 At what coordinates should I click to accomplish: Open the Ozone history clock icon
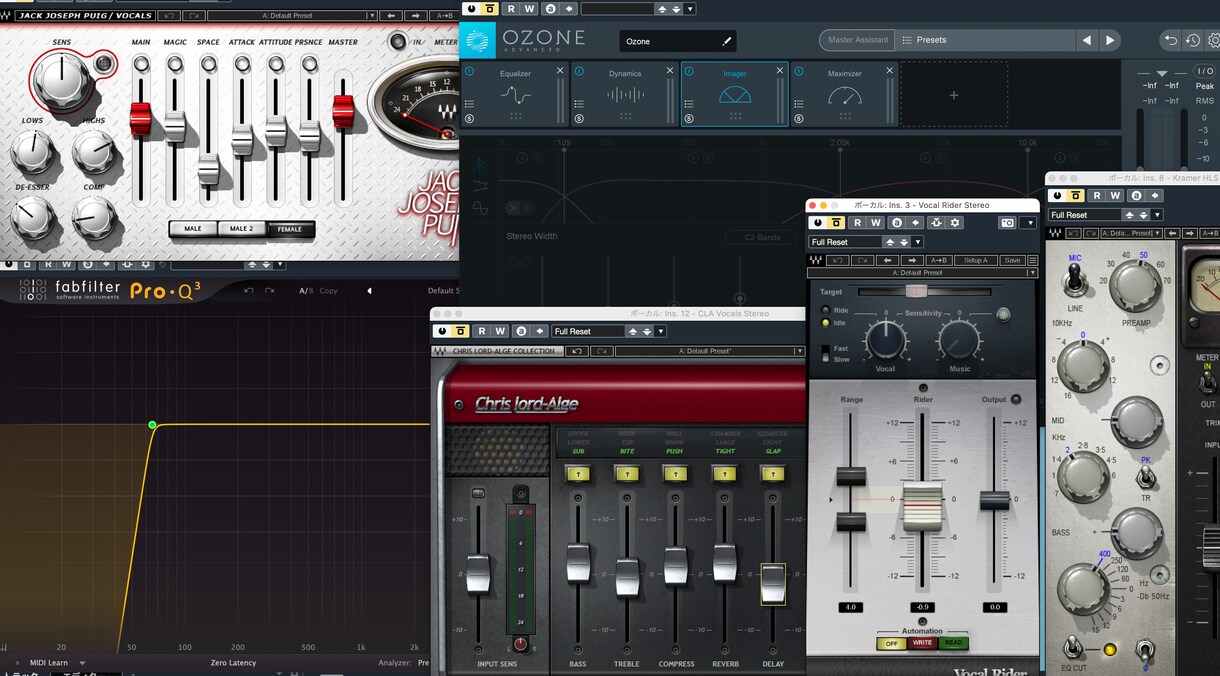1193,41
